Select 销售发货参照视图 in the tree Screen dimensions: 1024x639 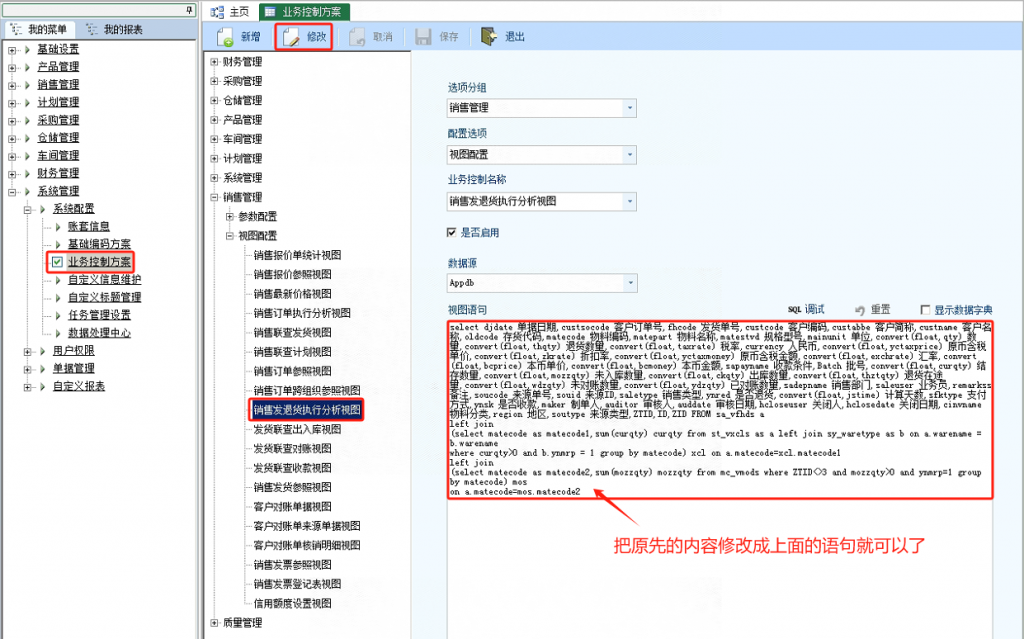tap(292, 485)
